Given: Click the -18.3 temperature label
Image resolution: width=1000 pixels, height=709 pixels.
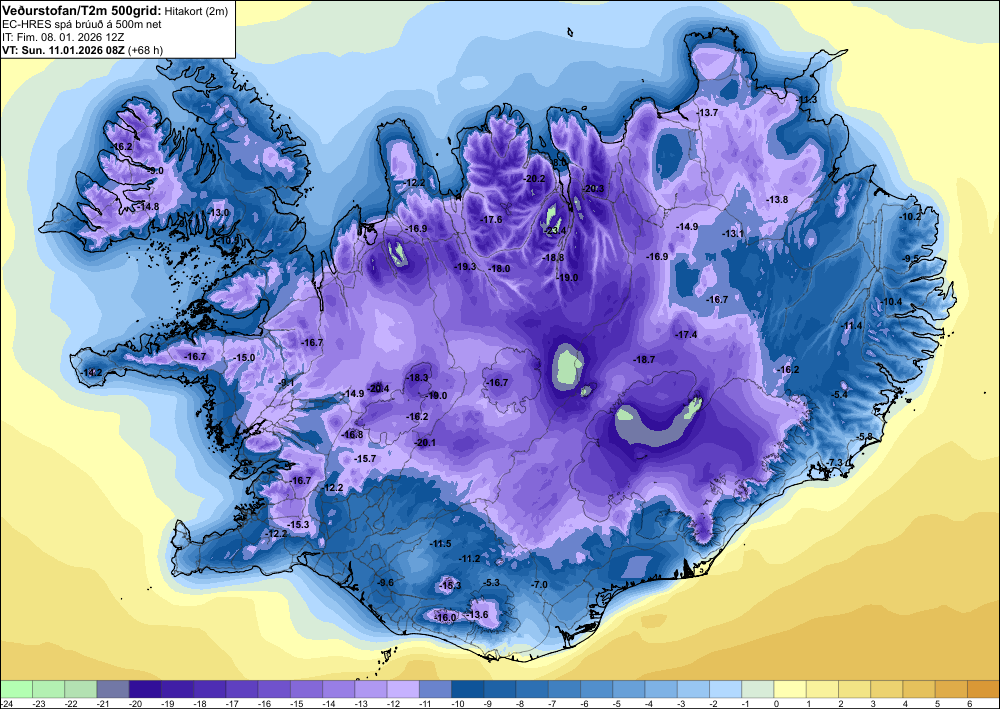Looking at the screenshot, I should point(418,377).
